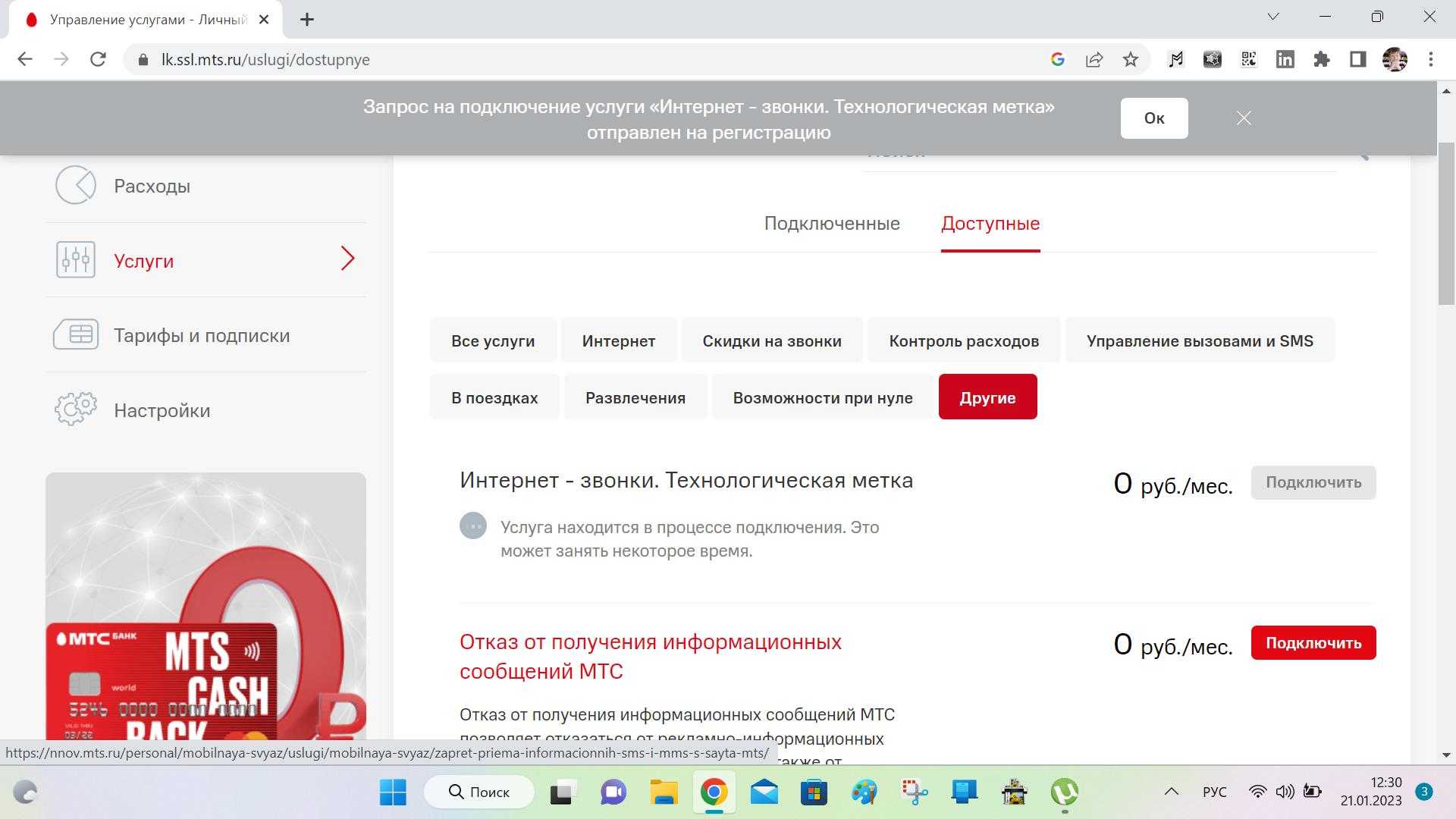The image size is (1456, 819).
Task: Filter by Развлечения
Action: (635, 397)
